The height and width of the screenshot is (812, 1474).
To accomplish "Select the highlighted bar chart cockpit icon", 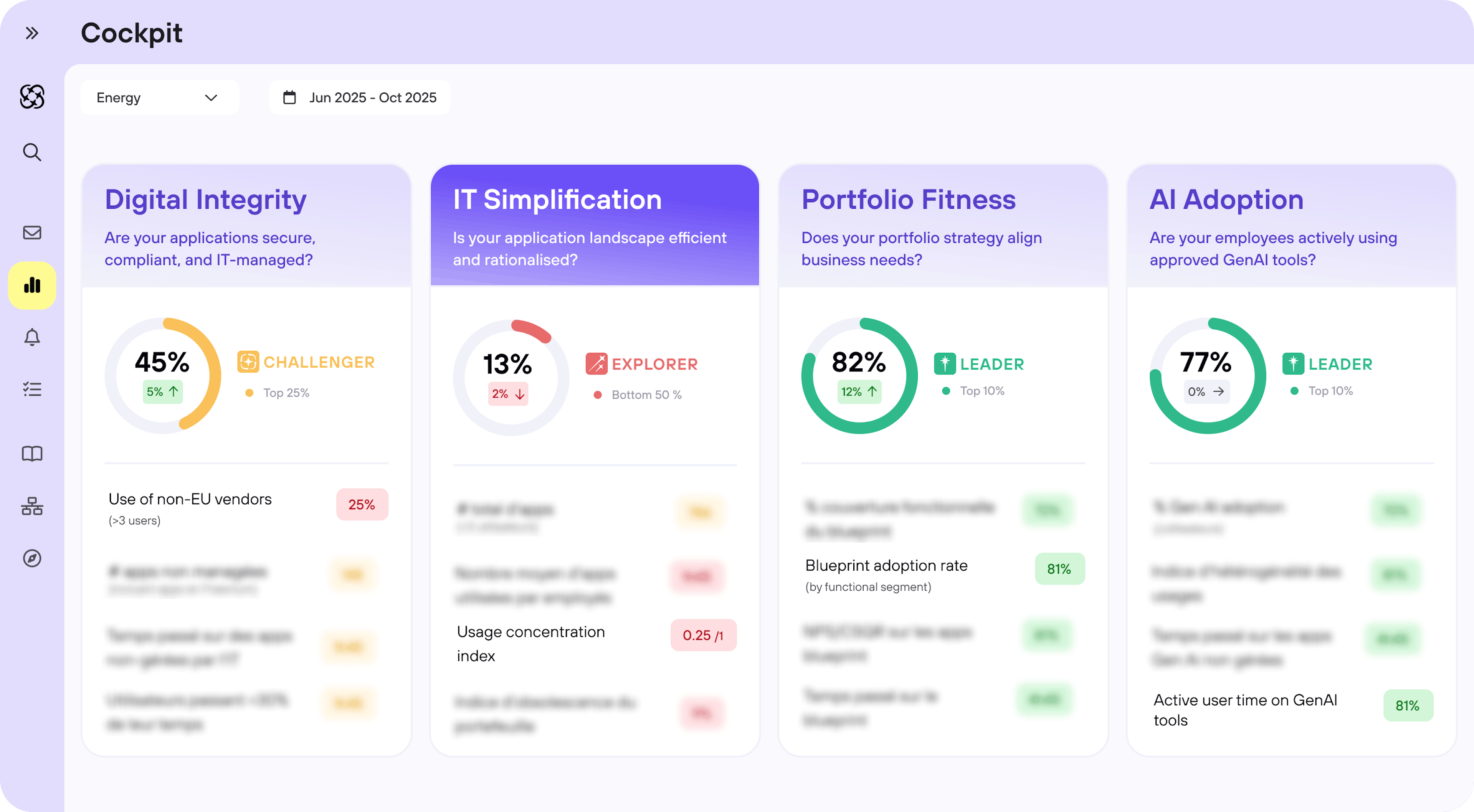I will [32, 285].
